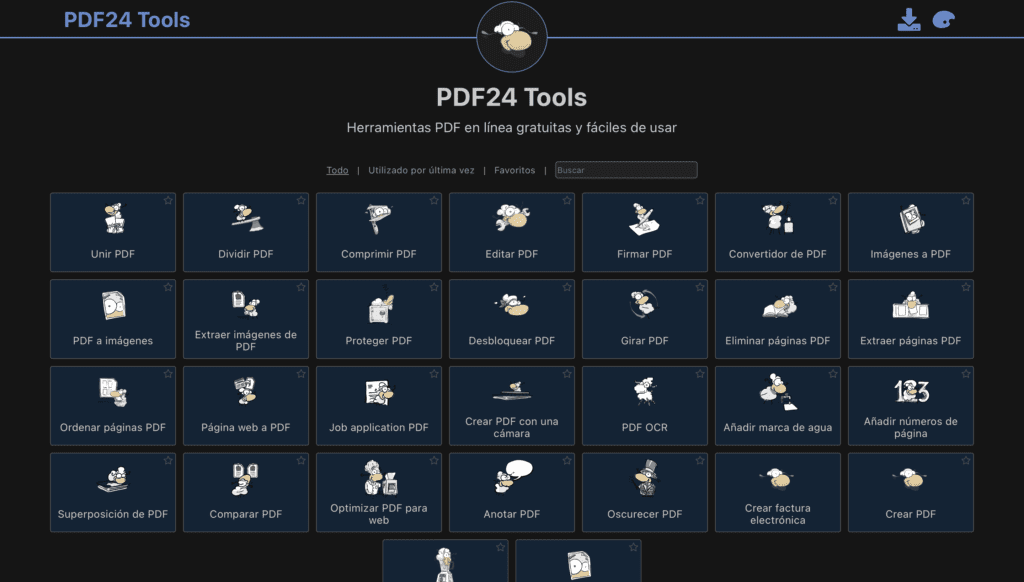1024x582 pixels.
Task: Select the Utilizado por última vez filter
Action: tap(421, 170)
